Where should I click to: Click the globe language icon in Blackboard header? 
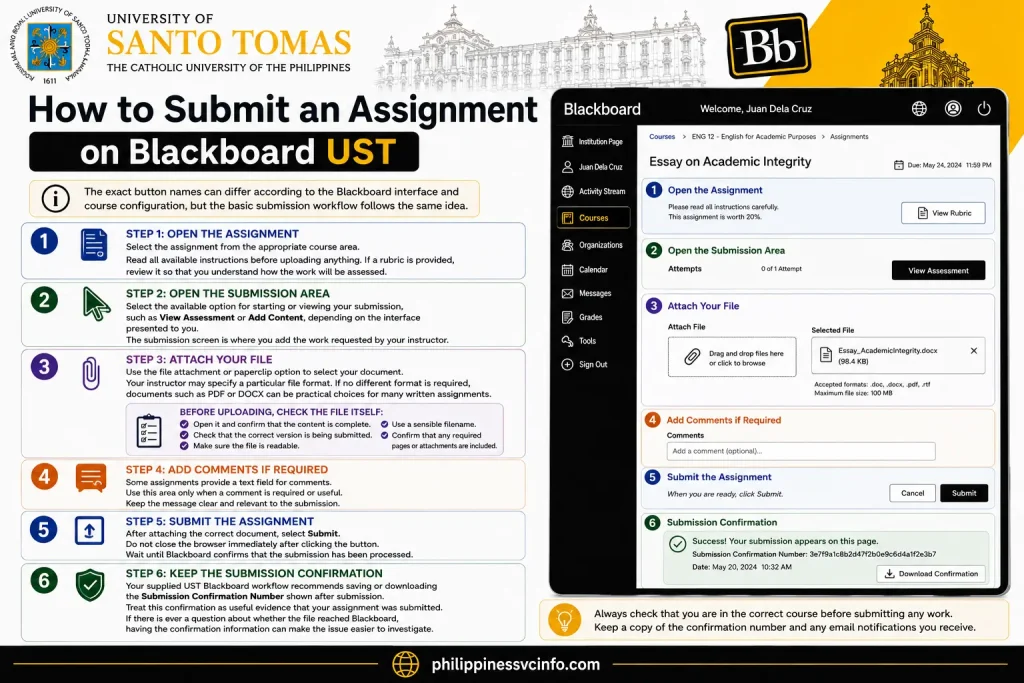(919, 109)
